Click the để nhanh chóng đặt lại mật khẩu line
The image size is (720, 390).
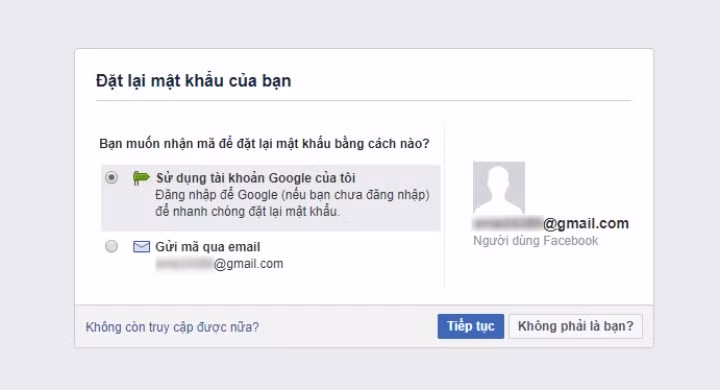pyautogui.click(x=248, y=211)
